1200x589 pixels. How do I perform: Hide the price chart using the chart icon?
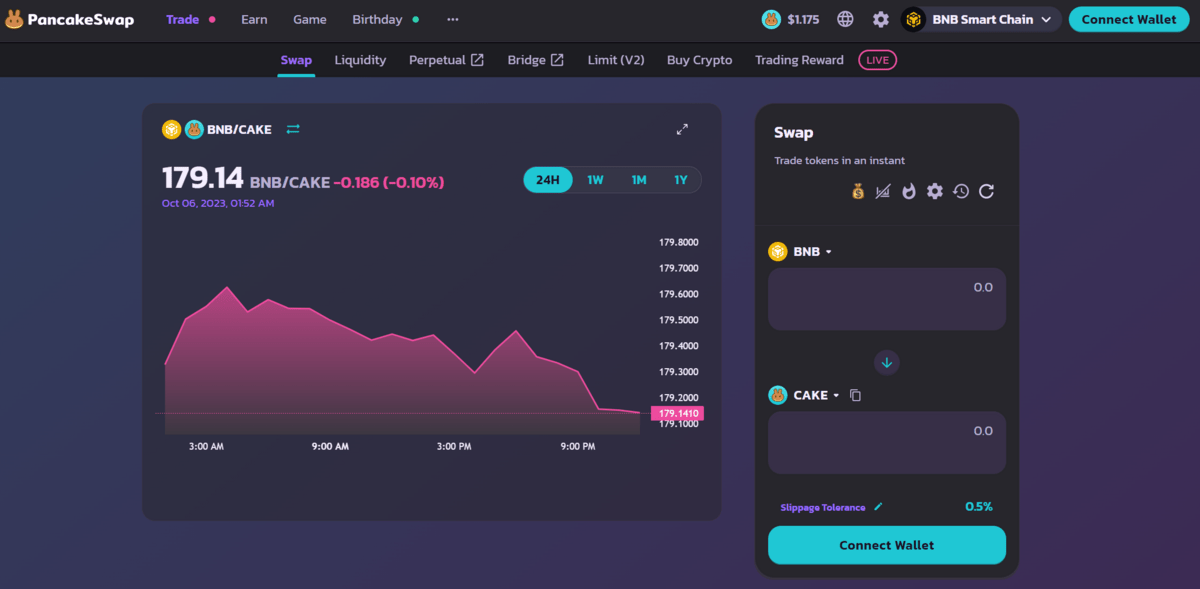pos(883,191)
